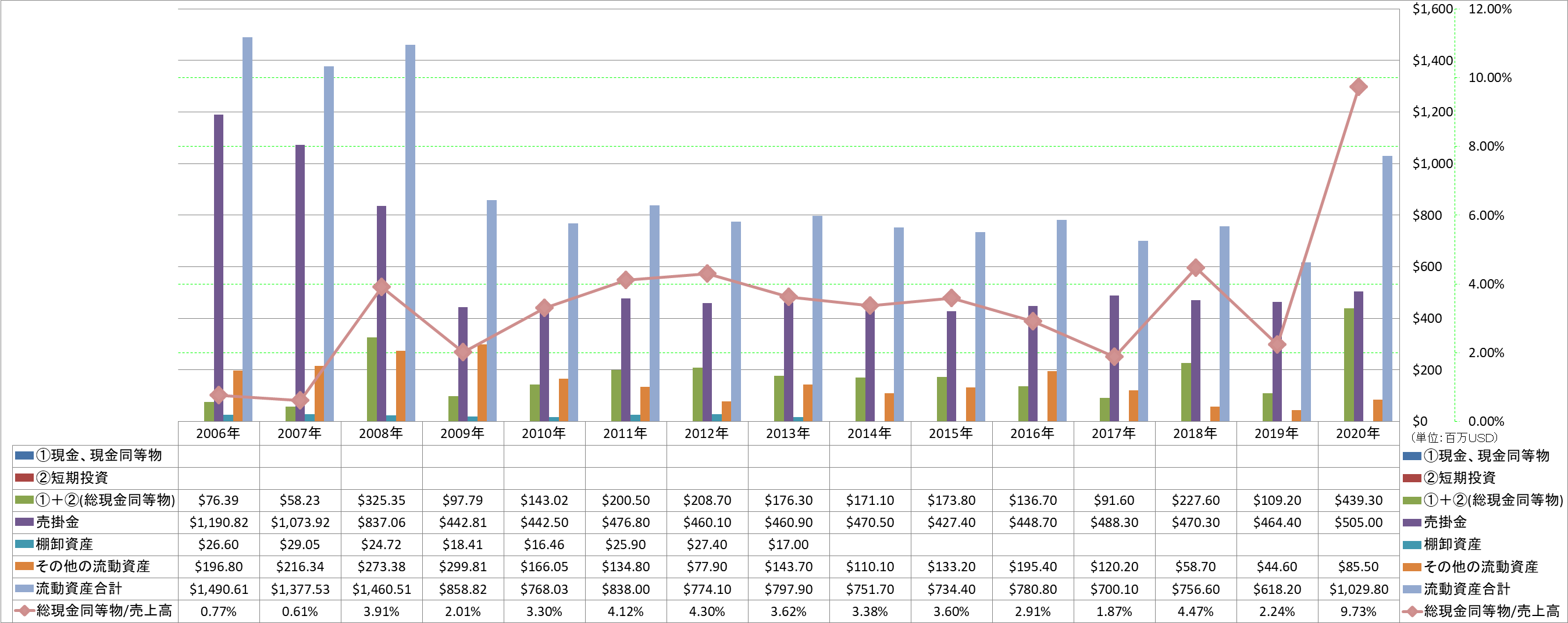
Task: Click the 2006年 column header
Action: 219,433
